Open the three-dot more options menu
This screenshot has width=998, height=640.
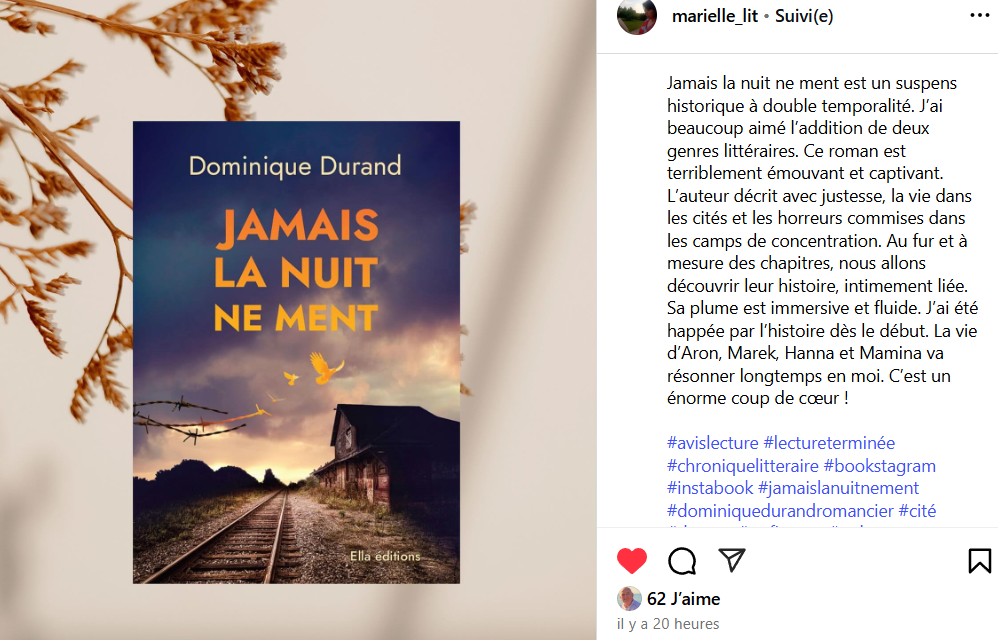pos(980,15)
